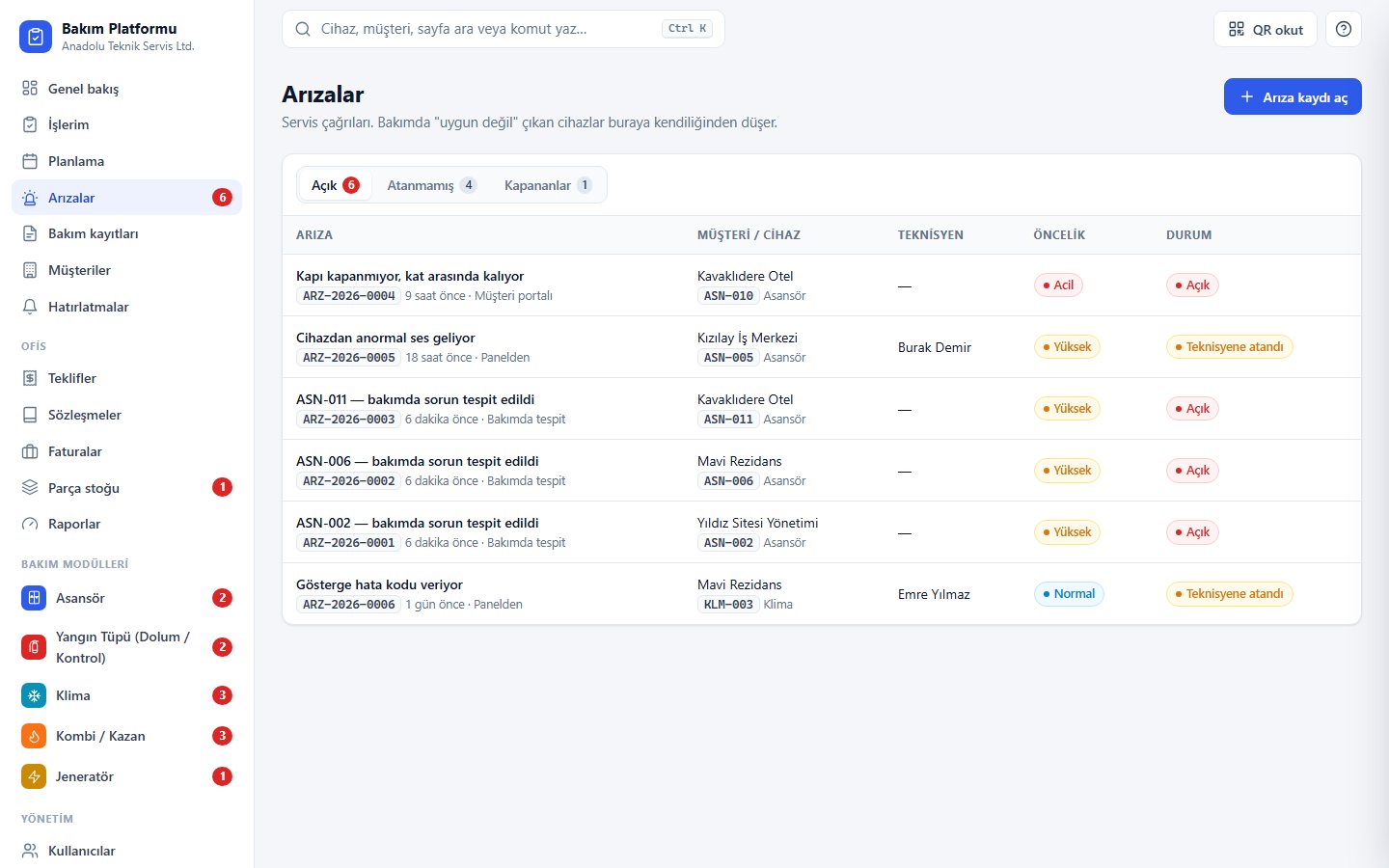Click the DURUM column header
The width and height of the screenshot is (1389, 868).
[1189, 234]
